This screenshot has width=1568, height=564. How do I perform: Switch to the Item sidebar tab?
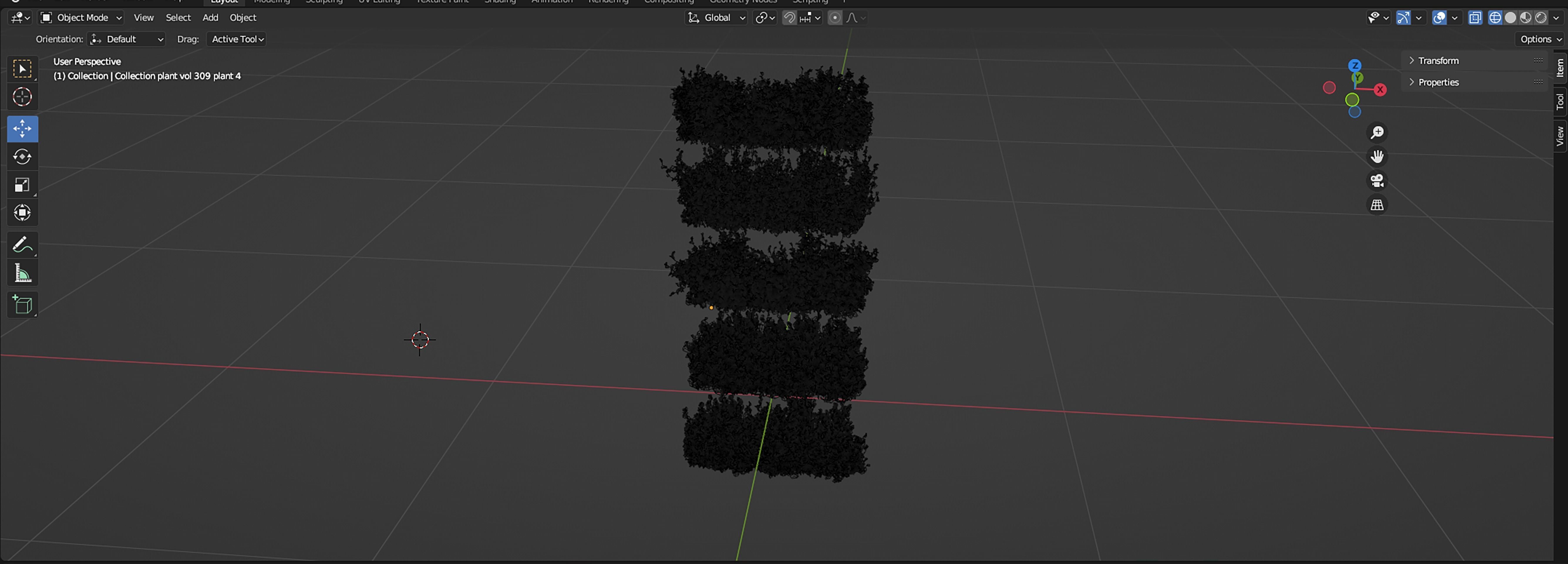1560,68
